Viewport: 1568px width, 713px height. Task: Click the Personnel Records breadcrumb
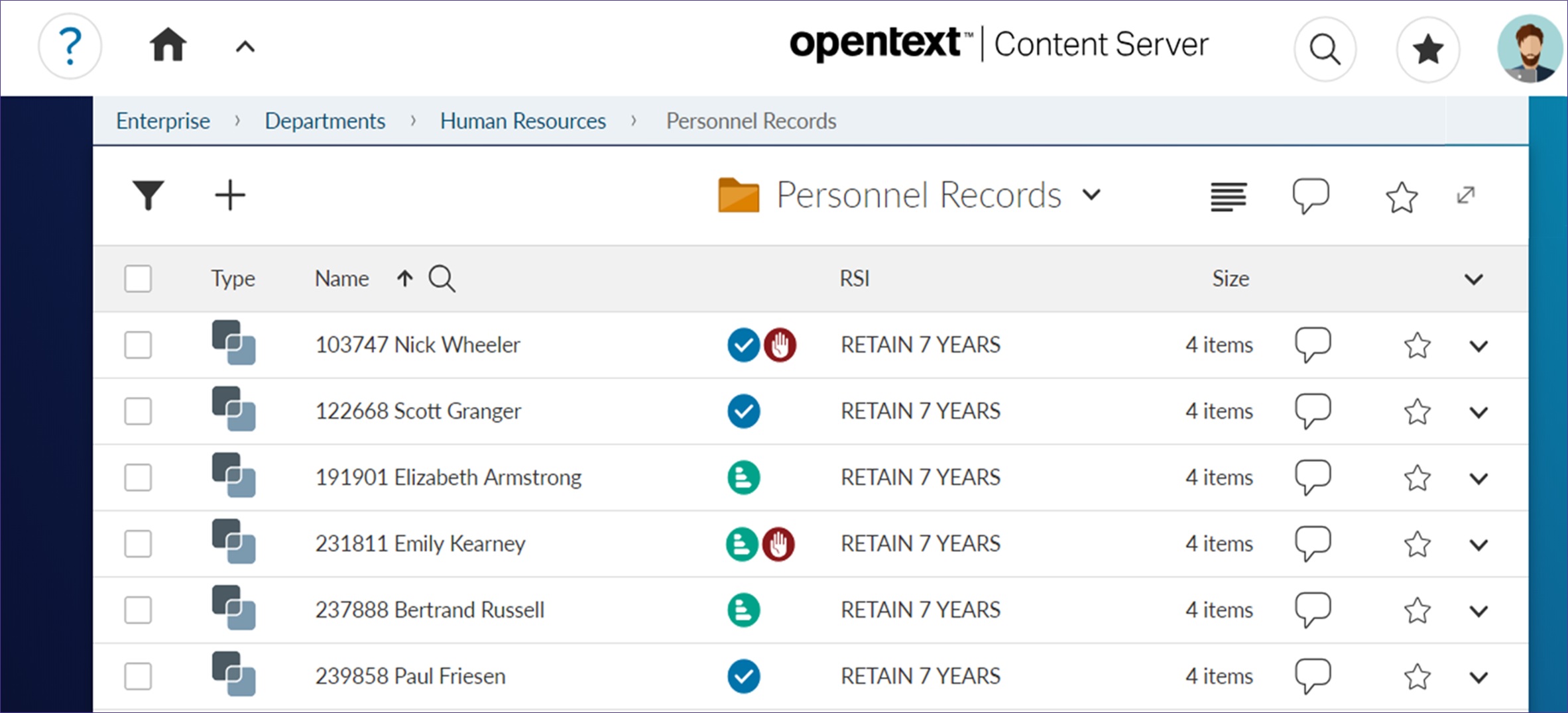coord(751,121)
